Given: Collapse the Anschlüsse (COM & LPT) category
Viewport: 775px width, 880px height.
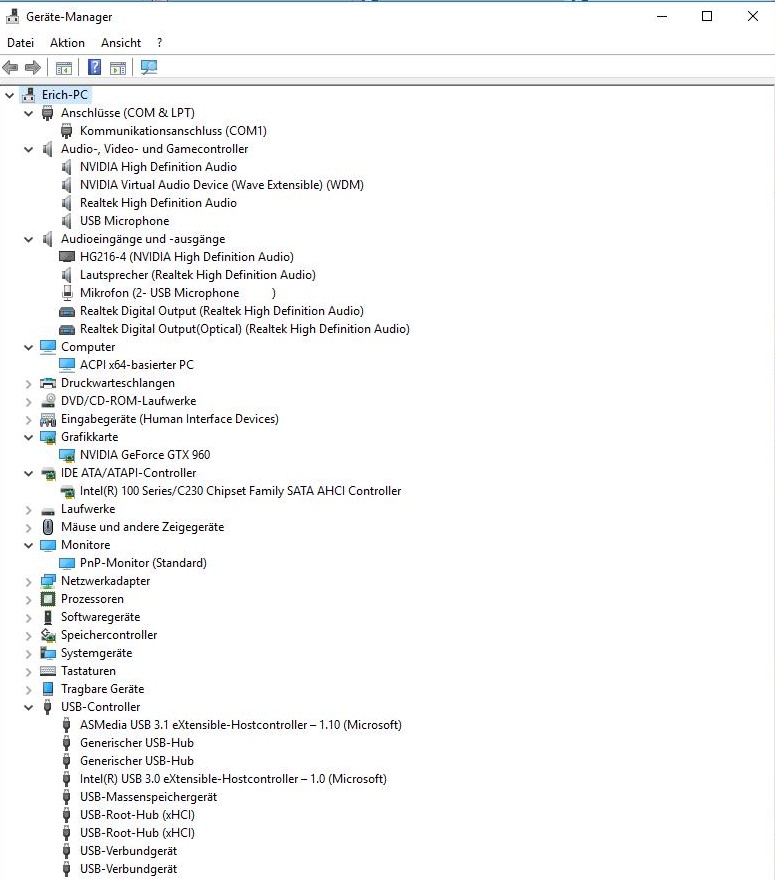Looking at the screenshot, I should pyautogui.click(x=29, y=113).
